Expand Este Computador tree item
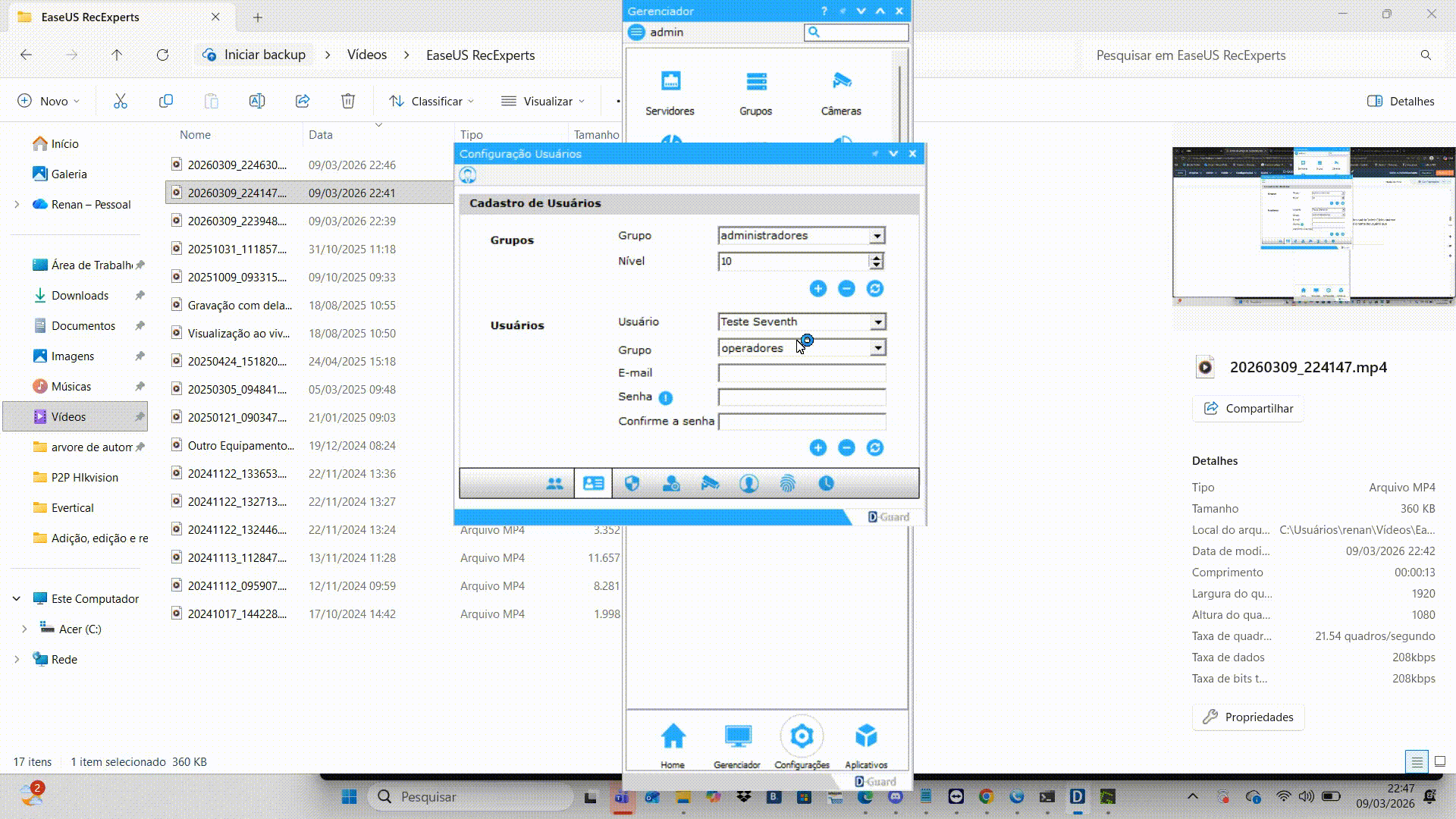The image size is (1456, 819). coord(17,599)
